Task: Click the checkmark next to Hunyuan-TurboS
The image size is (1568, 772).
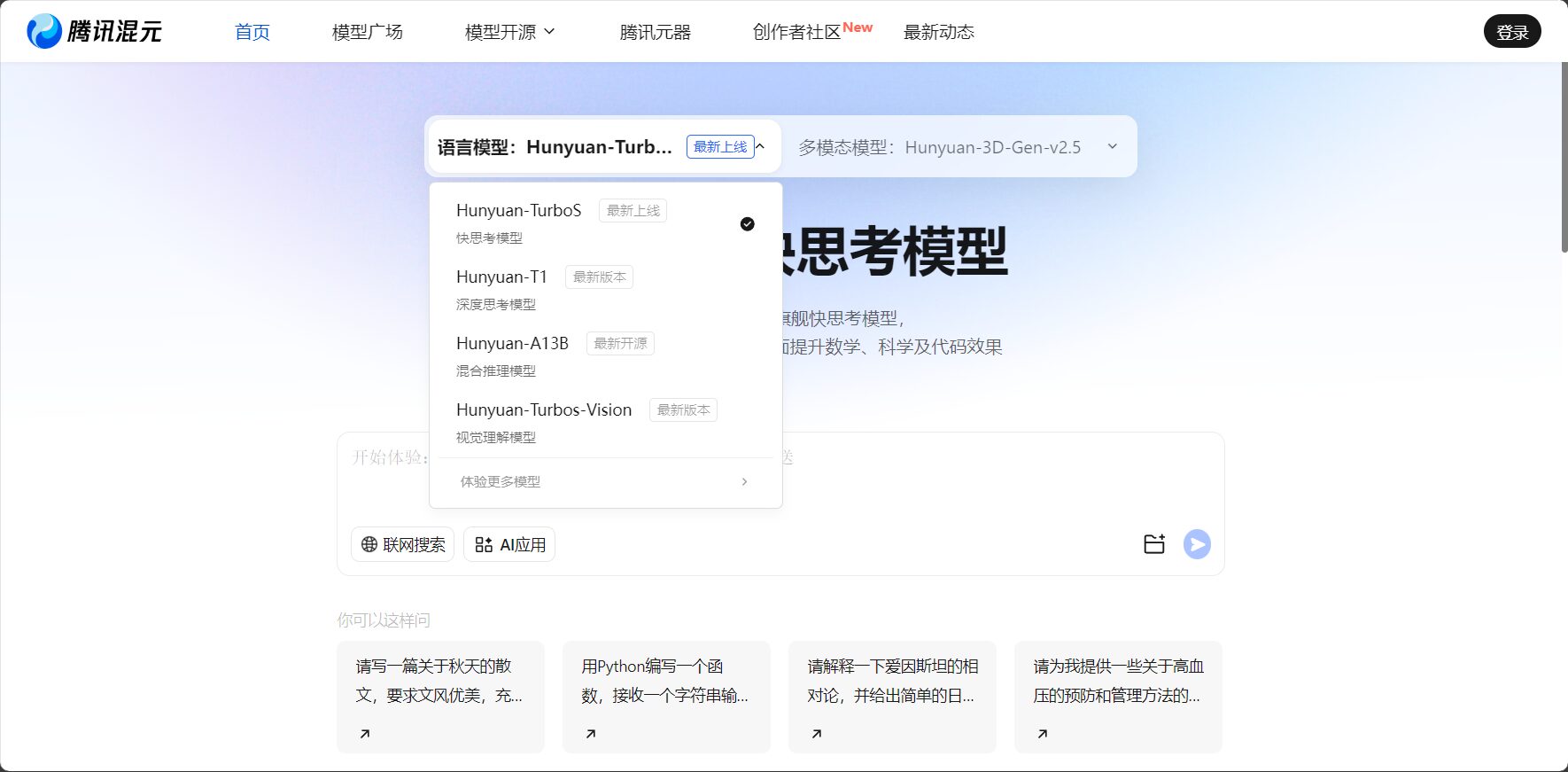Action: (747, 223)
